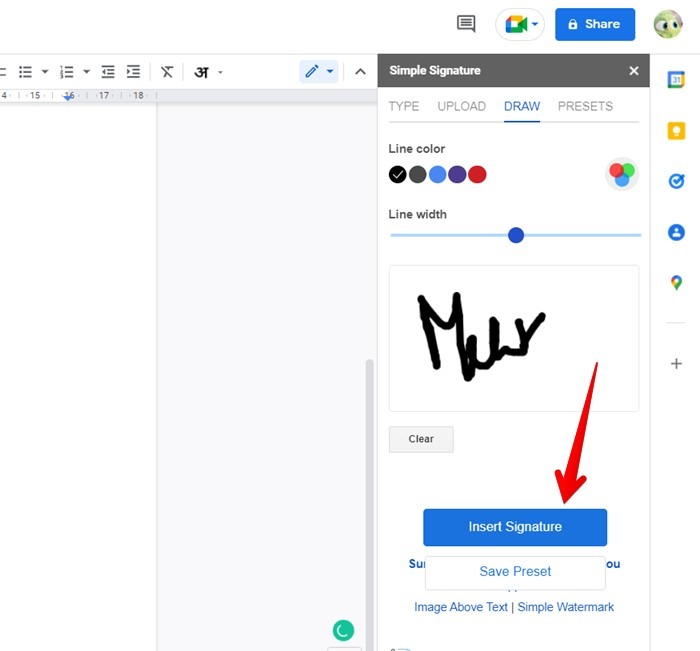Open Contacts in the side panel

(x=676, y=232)
